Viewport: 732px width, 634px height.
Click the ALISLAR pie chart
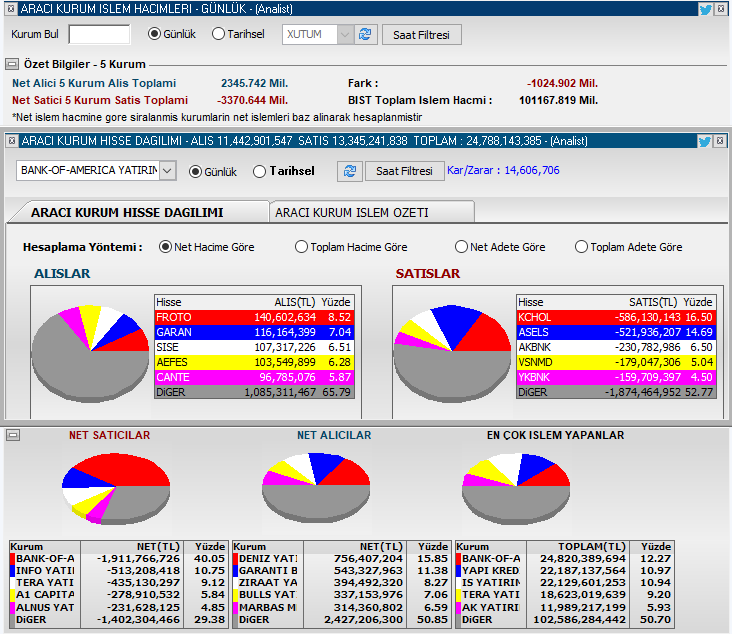[91, 353]
